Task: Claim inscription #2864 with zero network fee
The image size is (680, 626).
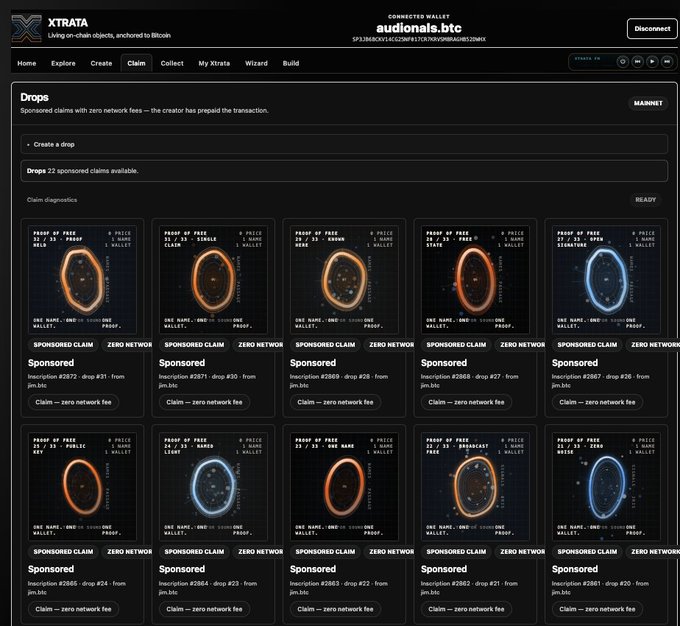Action: tap(204, 609)
